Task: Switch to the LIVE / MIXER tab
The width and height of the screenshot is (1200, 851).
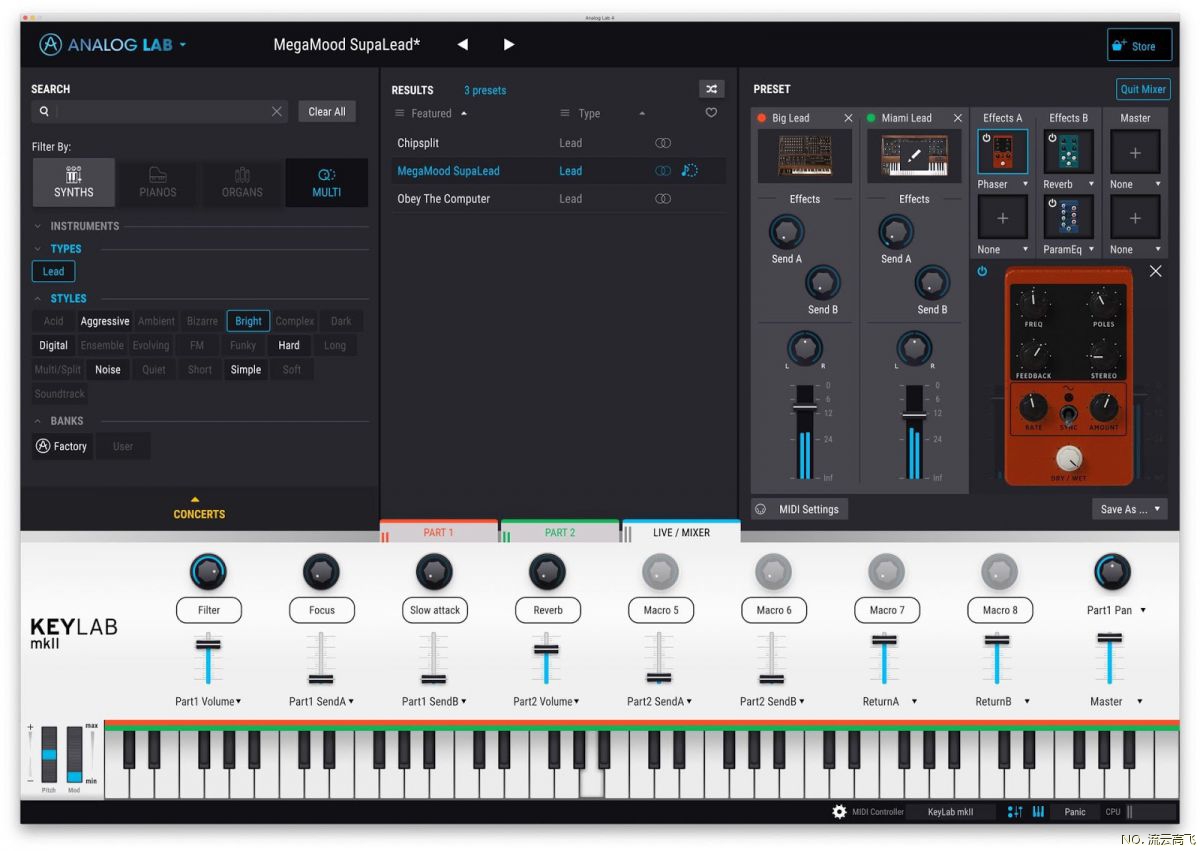Action: (x=681, y=532)
